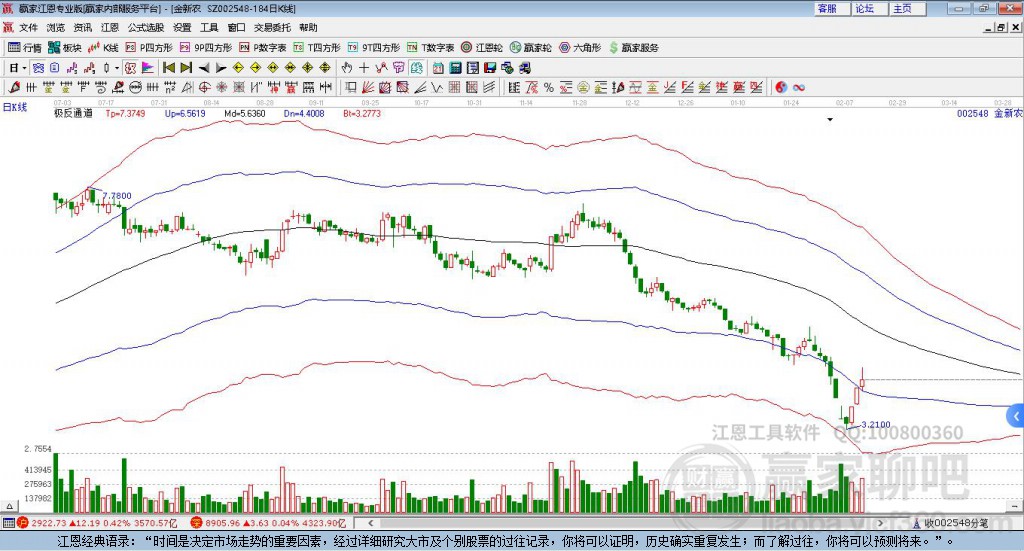Open the 浏览 menu
This screenshot has width=1024, height=551.
[56, 27]
